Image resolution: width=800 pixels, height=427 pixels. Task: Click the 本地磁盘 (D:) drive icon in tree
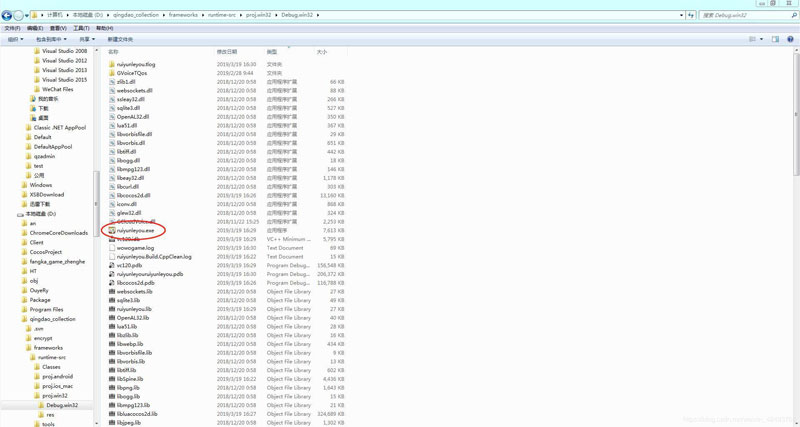pos(20,214)
